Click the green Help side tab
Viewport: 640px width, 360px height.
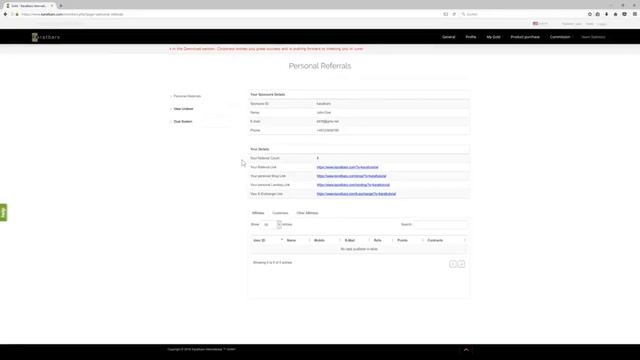[3, 213]
